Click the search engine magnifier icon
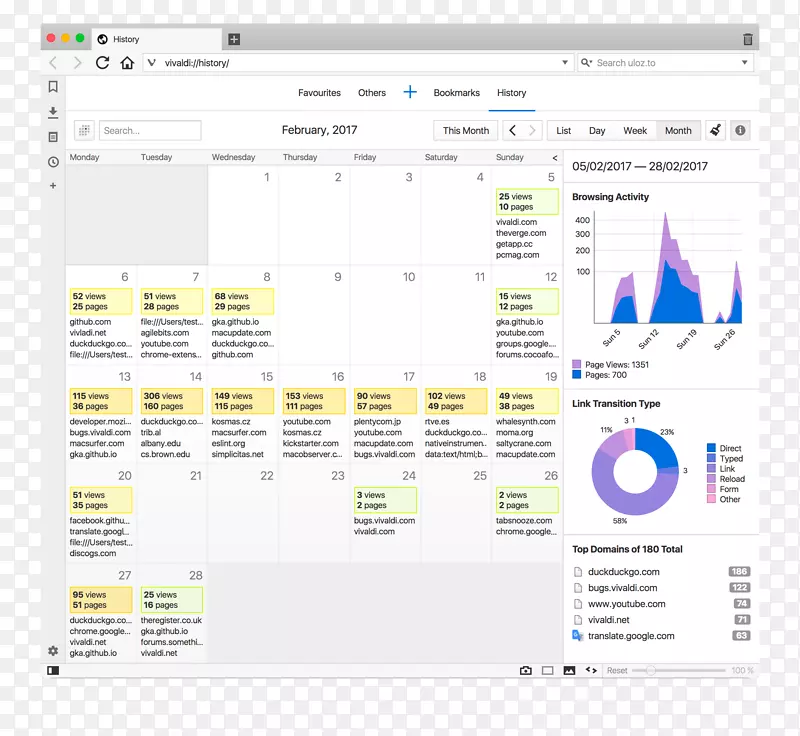800x736 pixels. pyautogui.click(x=586, y=63)
